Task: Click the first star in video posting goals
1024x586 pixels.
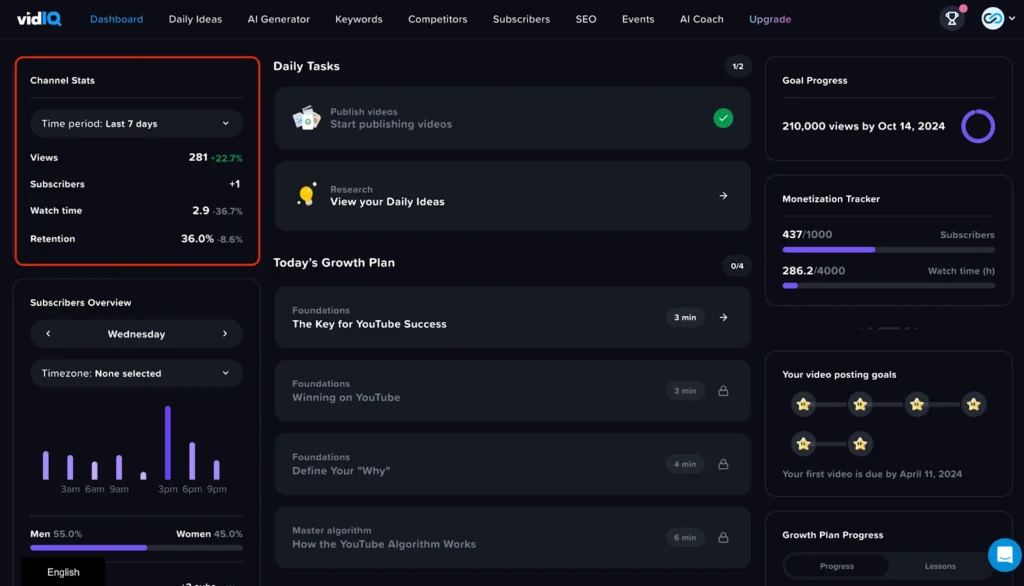Action: [804, 404]
